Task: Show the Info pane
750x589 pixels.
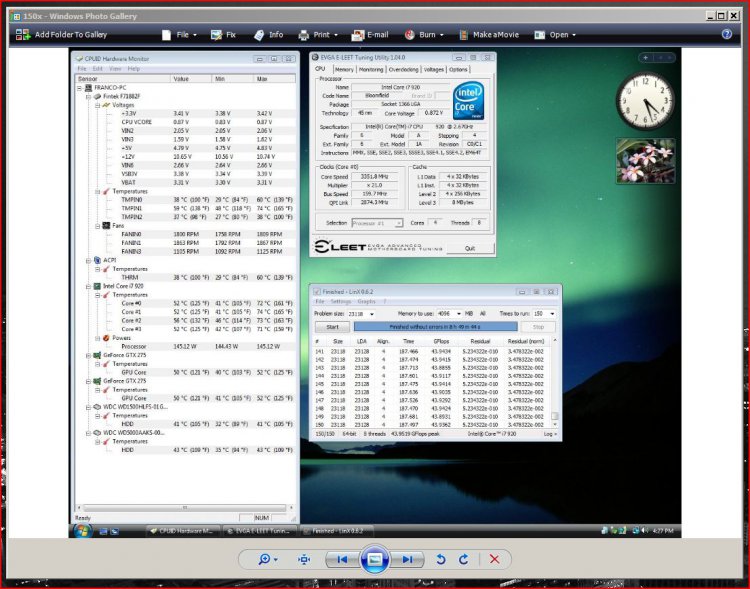Action: (x=268, y=34)
